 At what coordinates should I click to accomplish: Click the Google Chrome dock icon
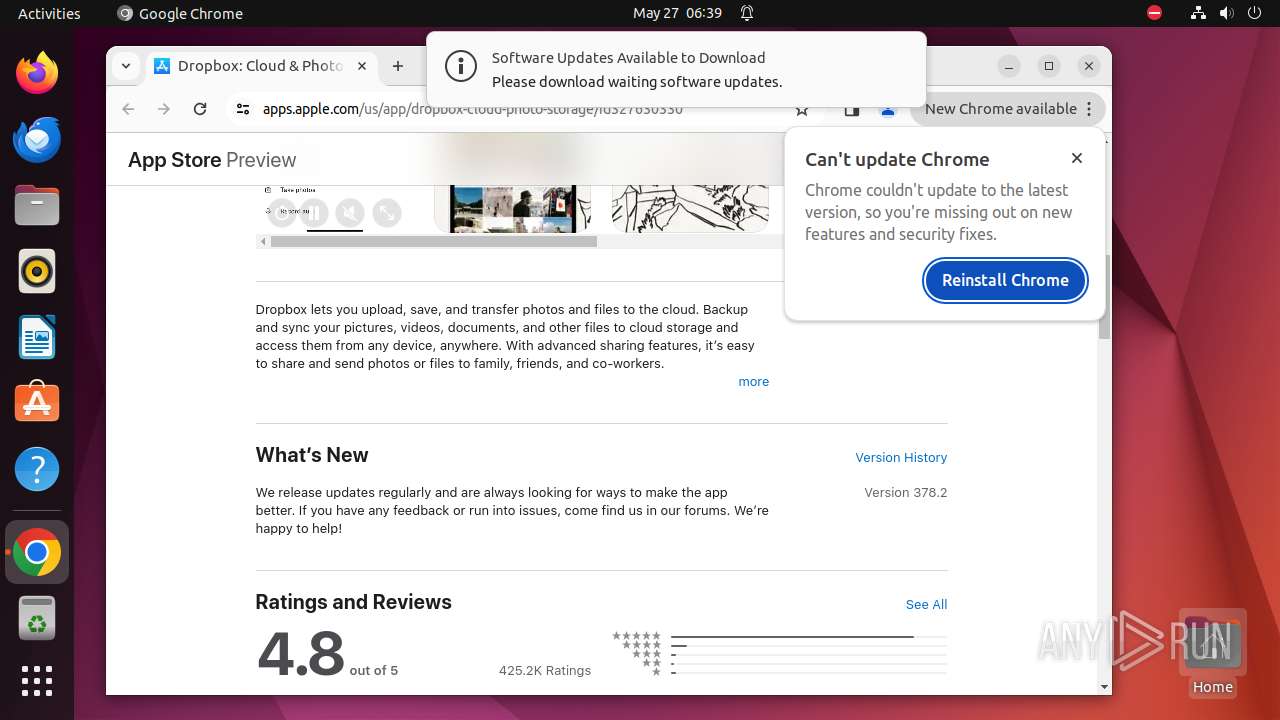(x=37, y=552)
